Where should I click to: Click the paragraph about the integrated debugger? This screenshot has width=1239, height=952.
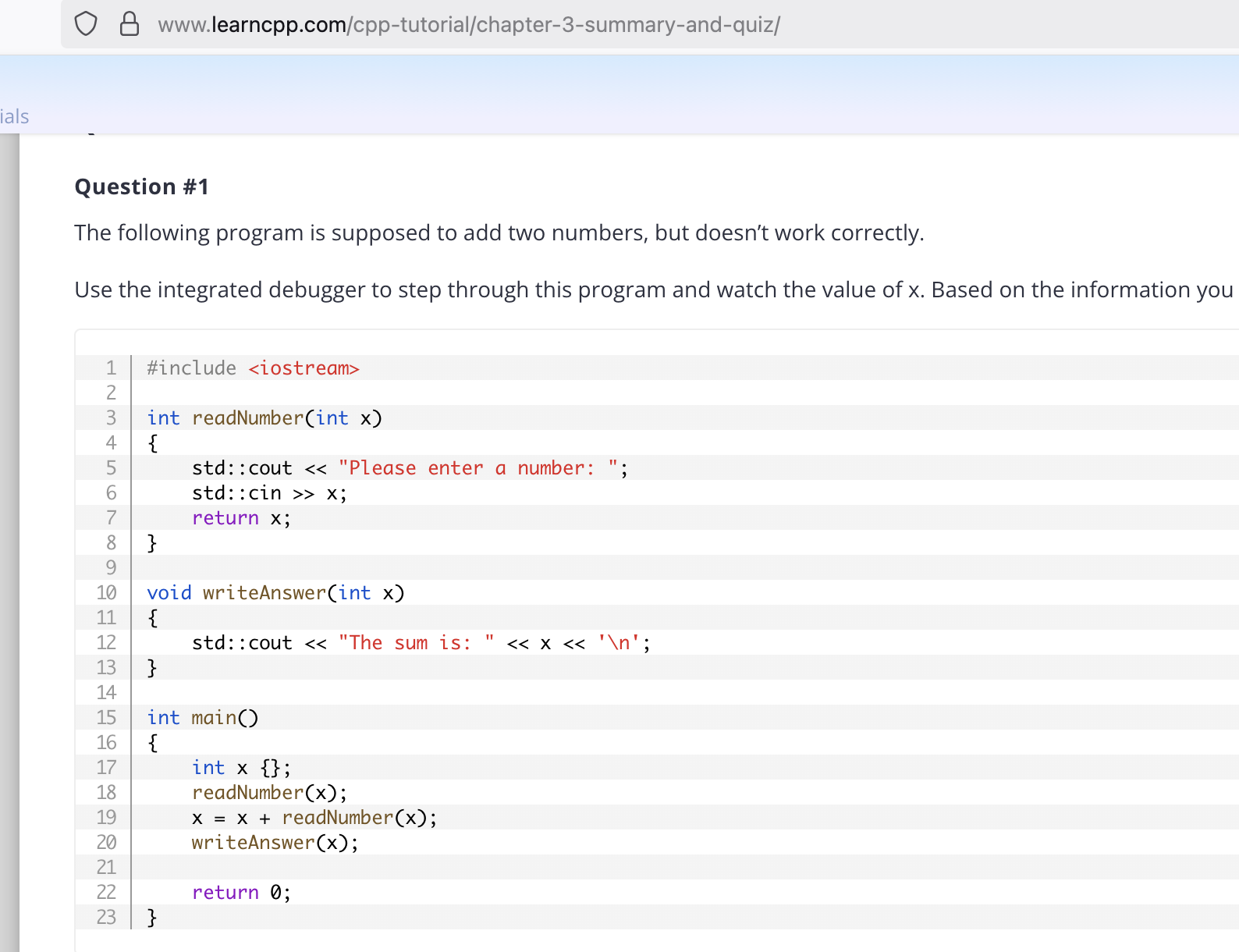[653, 290]
